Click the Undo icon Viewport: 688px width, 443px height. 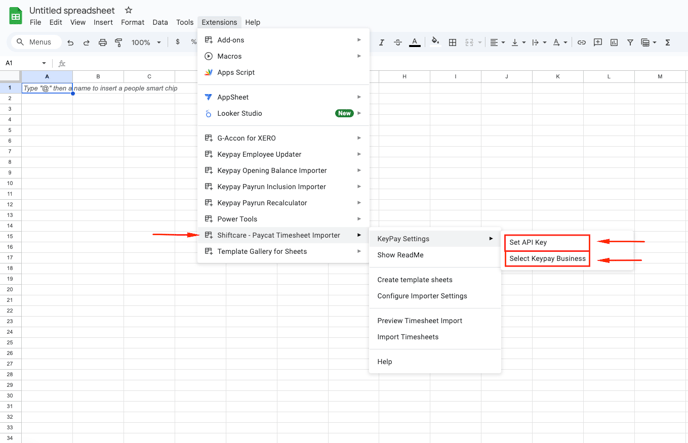click(x=70, y=43)
